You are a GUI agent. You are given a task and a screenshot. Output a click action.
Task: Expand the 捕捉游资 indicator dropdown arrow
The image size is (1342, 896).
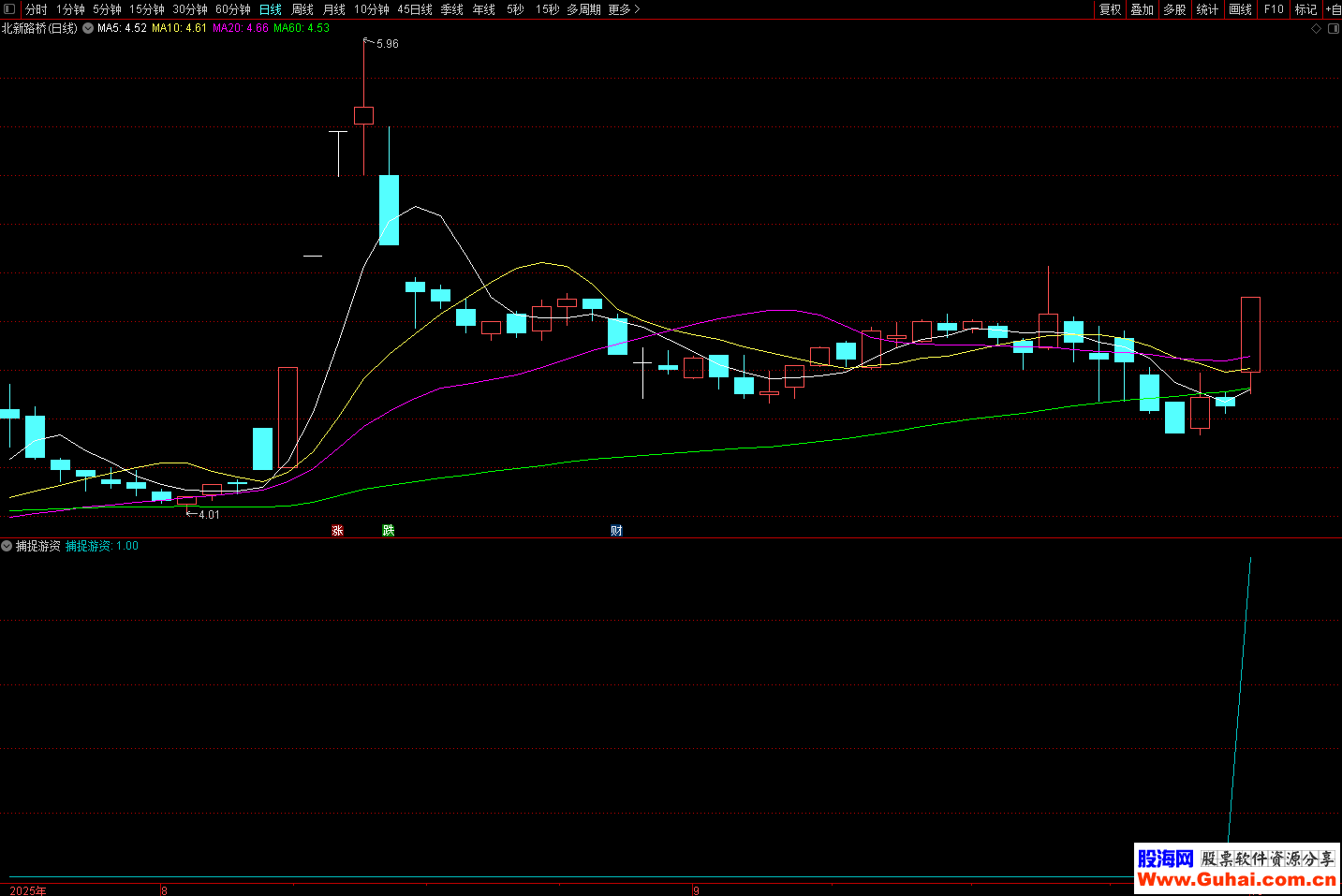point(7,546)
